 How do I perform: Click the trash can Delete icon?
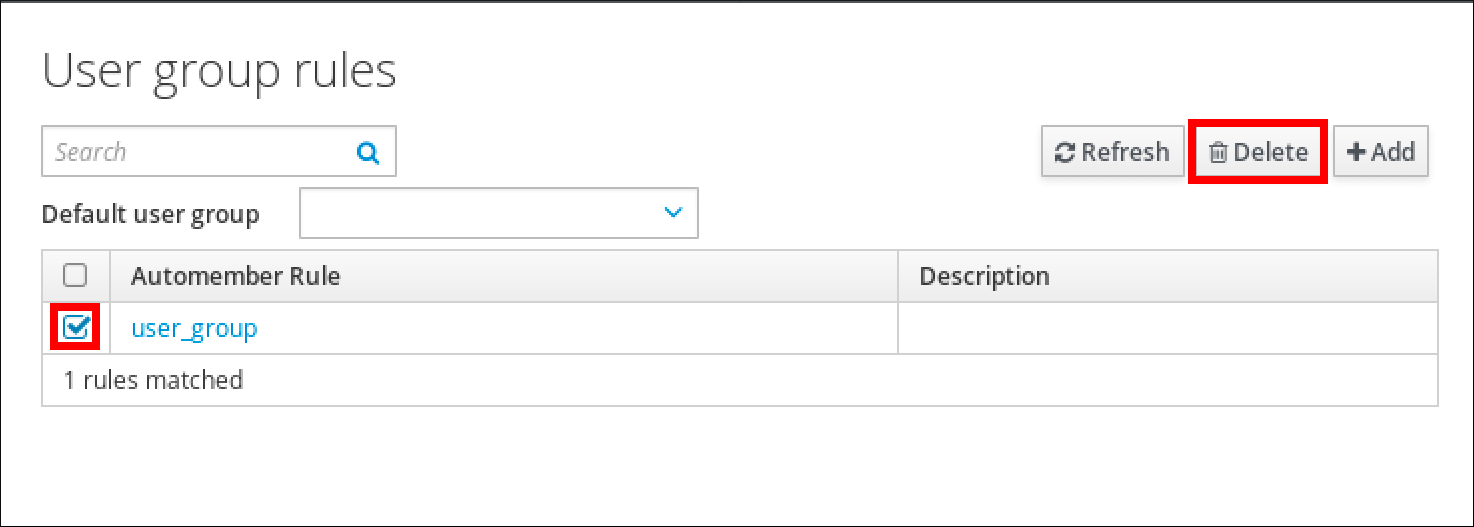point(1218,153)
